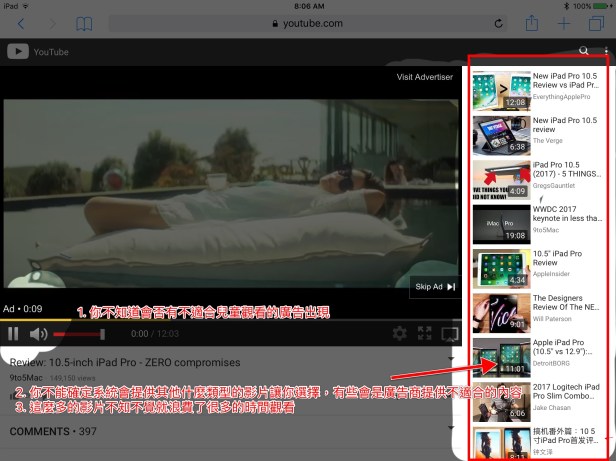The width and height of the screenshot is (616, 461).
Task: Open YouTube's three-dot more options menu
Action: pyautogui.click(x=606, y=51)
